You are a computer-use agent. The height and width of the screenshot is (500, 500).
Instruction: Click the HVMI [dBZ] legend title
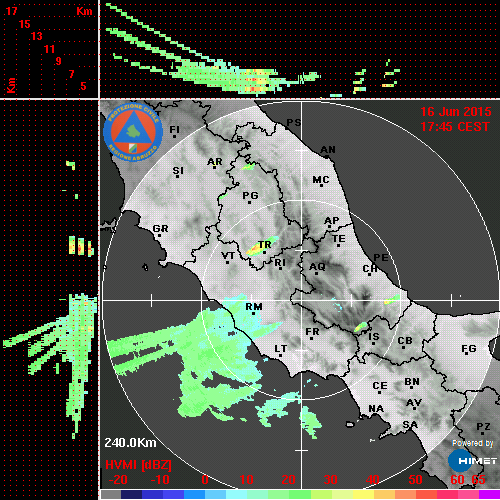[x=138, y=465]
